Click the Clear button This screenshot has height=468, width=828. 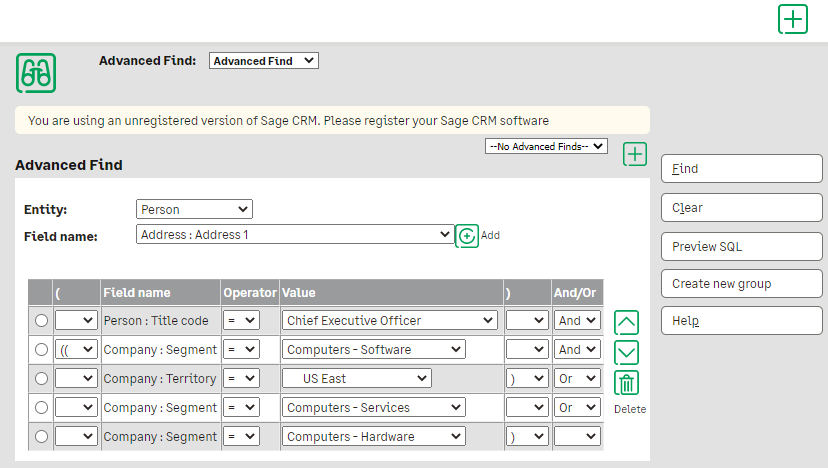(741, 208)
